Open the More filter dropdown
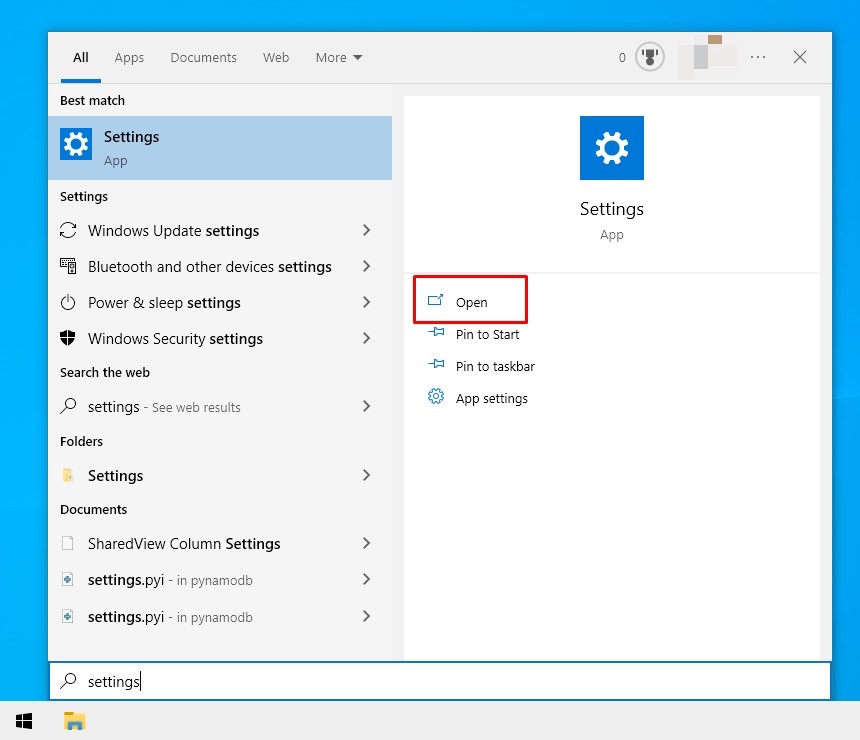Image resolution: width=860 pixels, height=740 pixels. (338, 57)
